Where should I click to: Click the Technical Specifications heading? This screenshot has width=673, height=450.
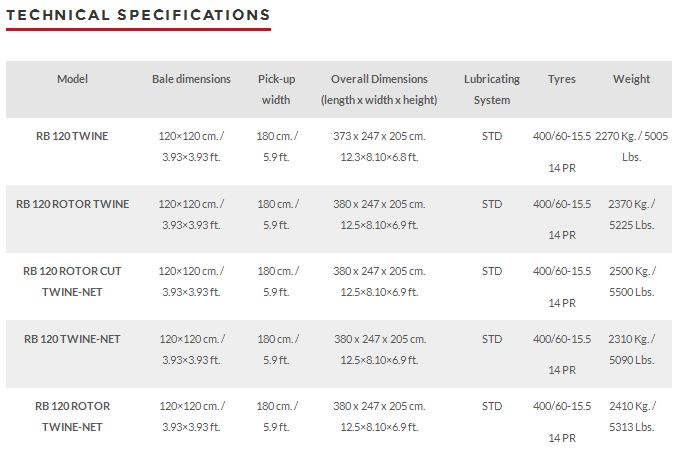[x=138, y=15]
